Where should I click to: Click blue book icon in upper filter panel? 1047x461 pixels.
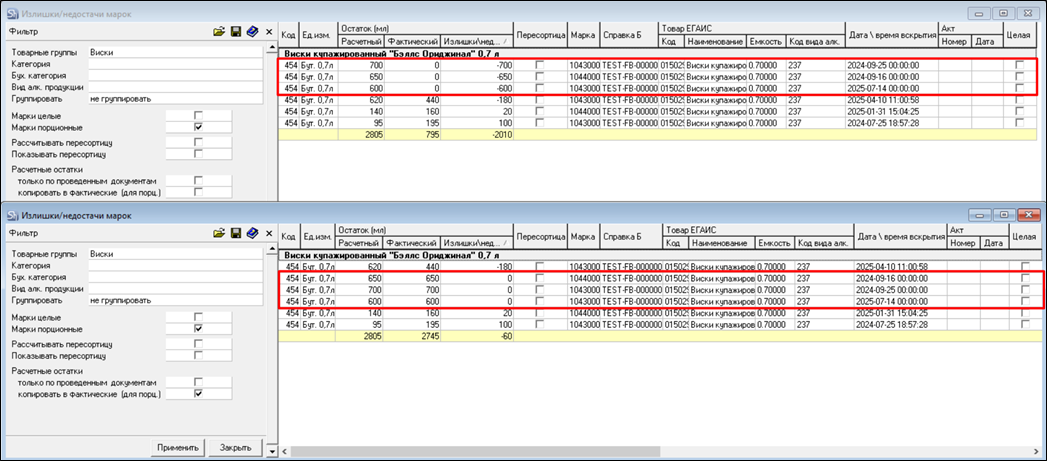(251, 33)
